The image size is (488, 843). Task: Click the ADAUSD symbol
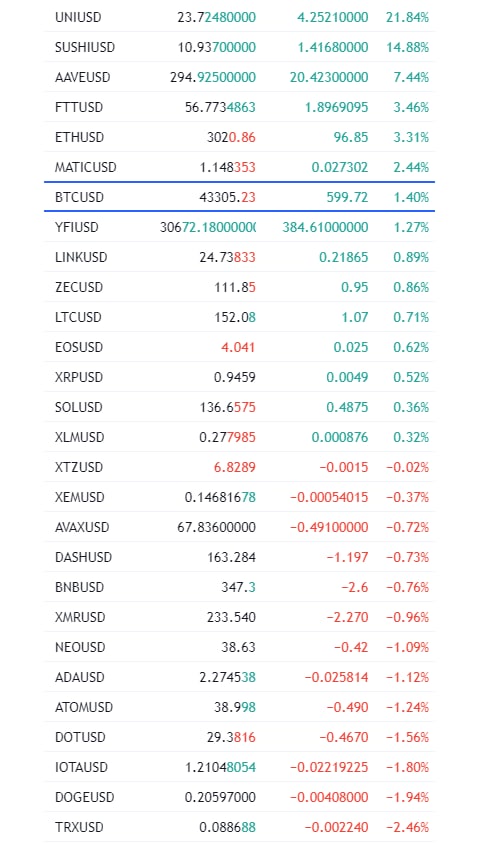[80, 677]
